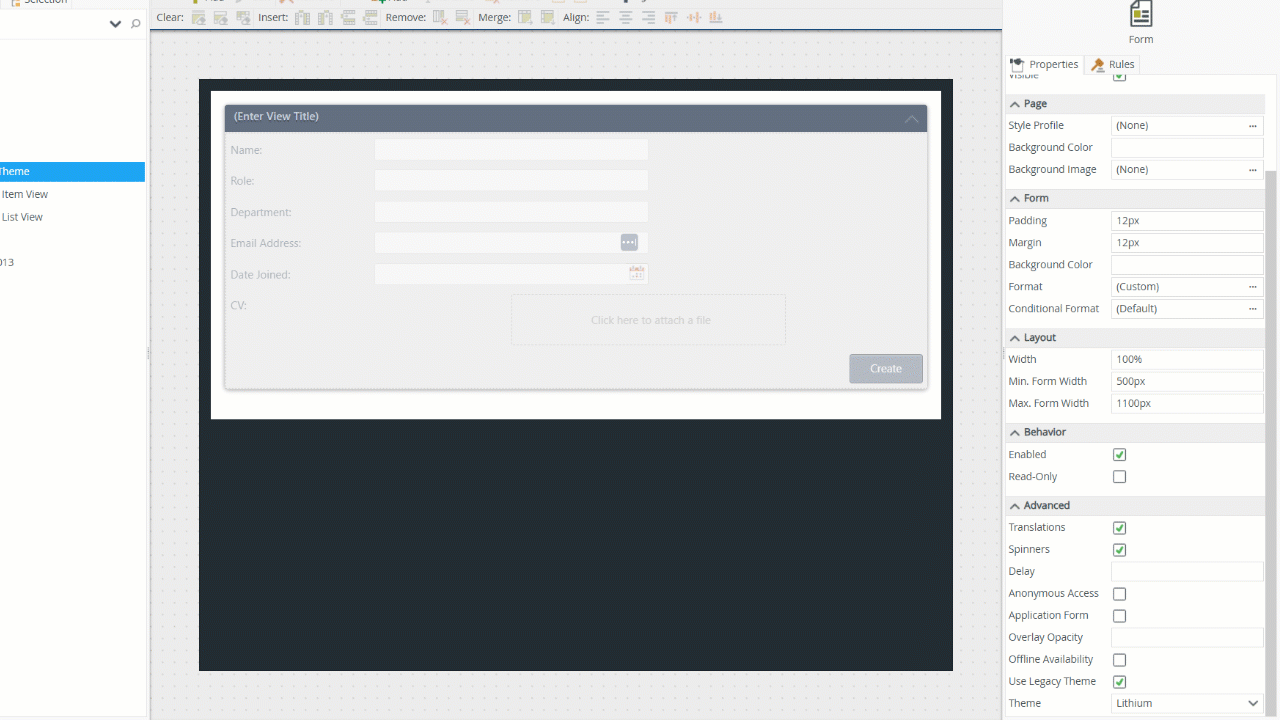Image resolution: width=1280 pixels, height=720 pixels.
Task: Check the Application Form checkbox
Action: coord(1119,616)
